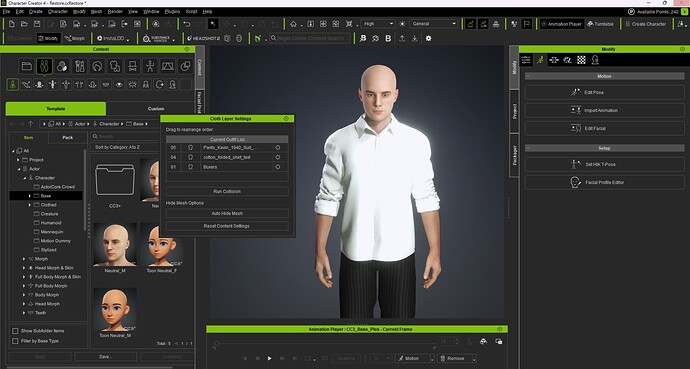Open the Plugins menu
The image size is (690, 369).
tap(172, 11)
